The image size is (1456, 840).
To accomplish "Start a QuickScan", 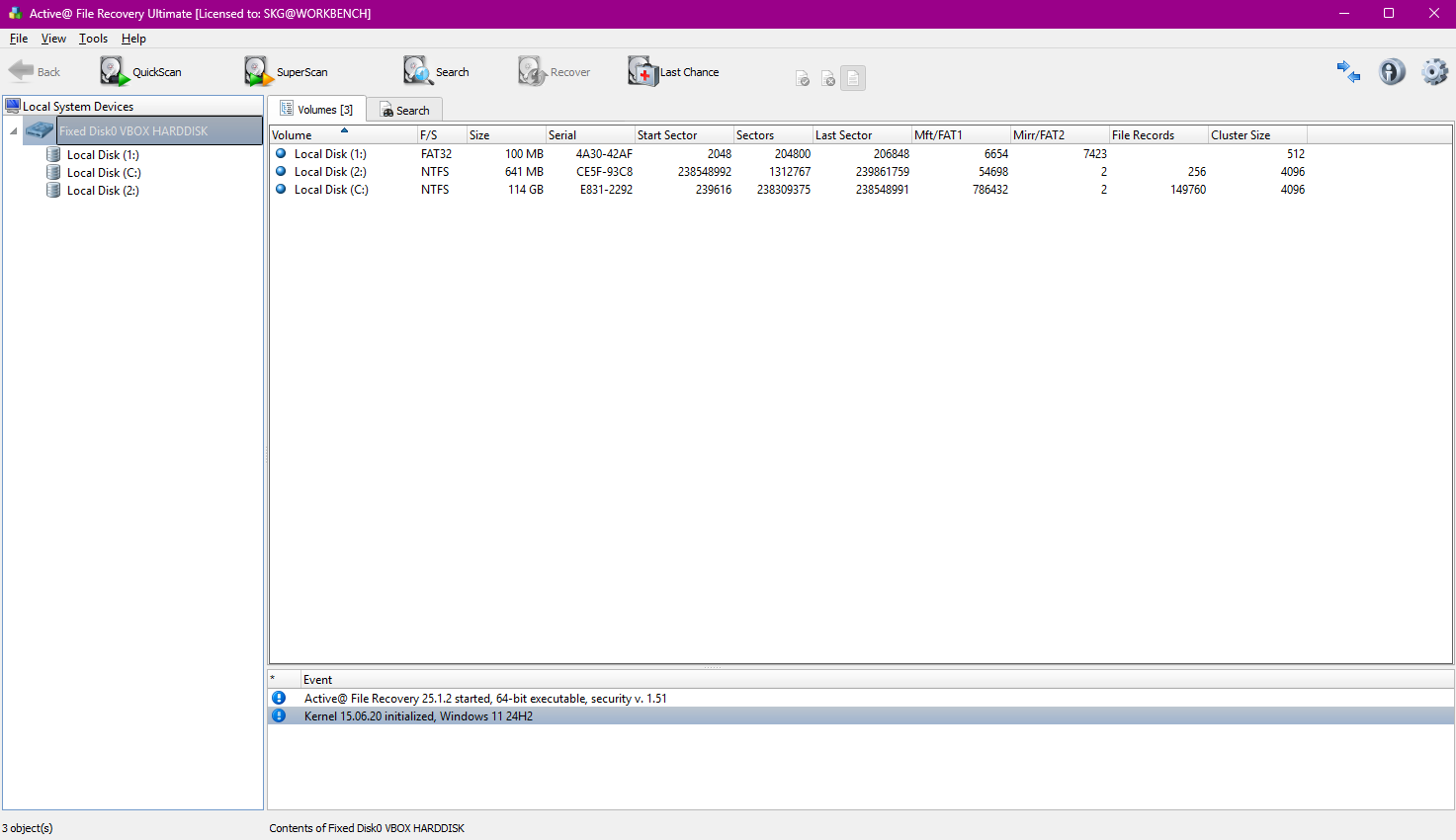I will point(140,72).
